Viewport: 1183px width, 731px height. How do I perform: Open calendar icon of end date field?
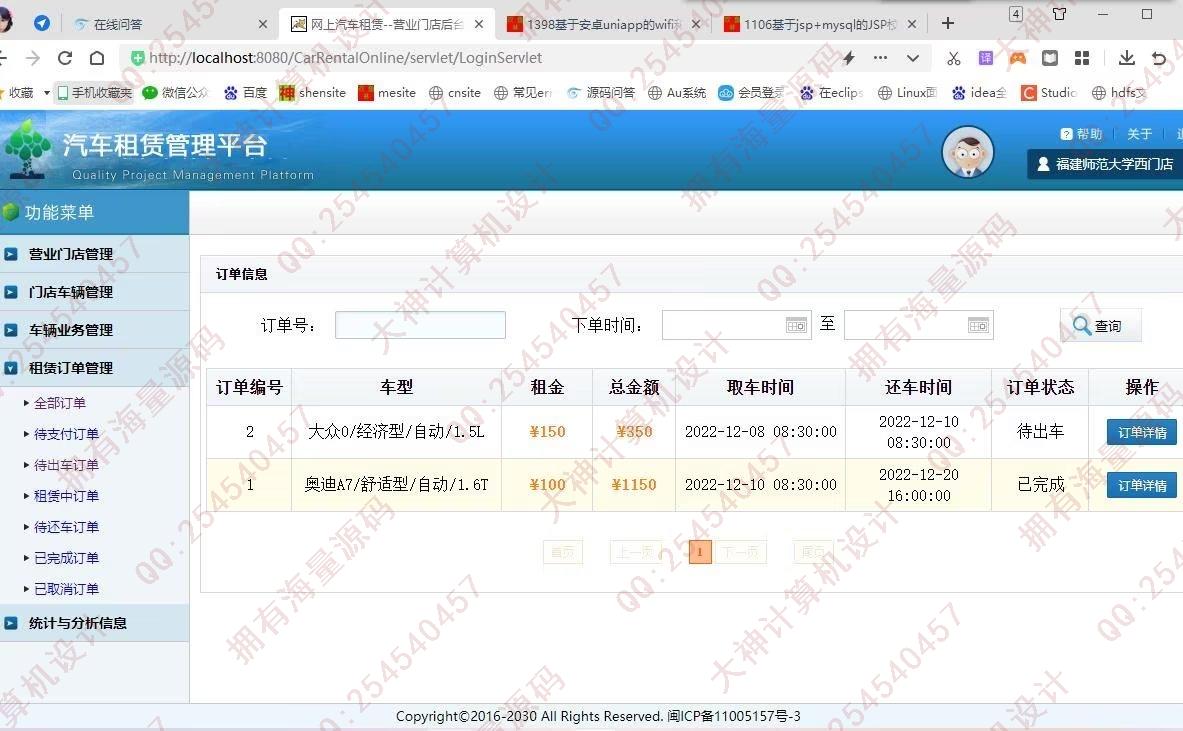pos(979,325)
